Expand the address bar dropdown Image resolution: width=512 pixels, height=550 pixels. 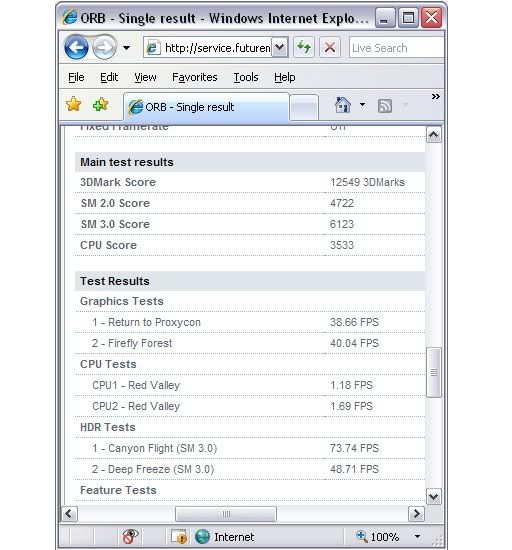(x=280, y=47)
